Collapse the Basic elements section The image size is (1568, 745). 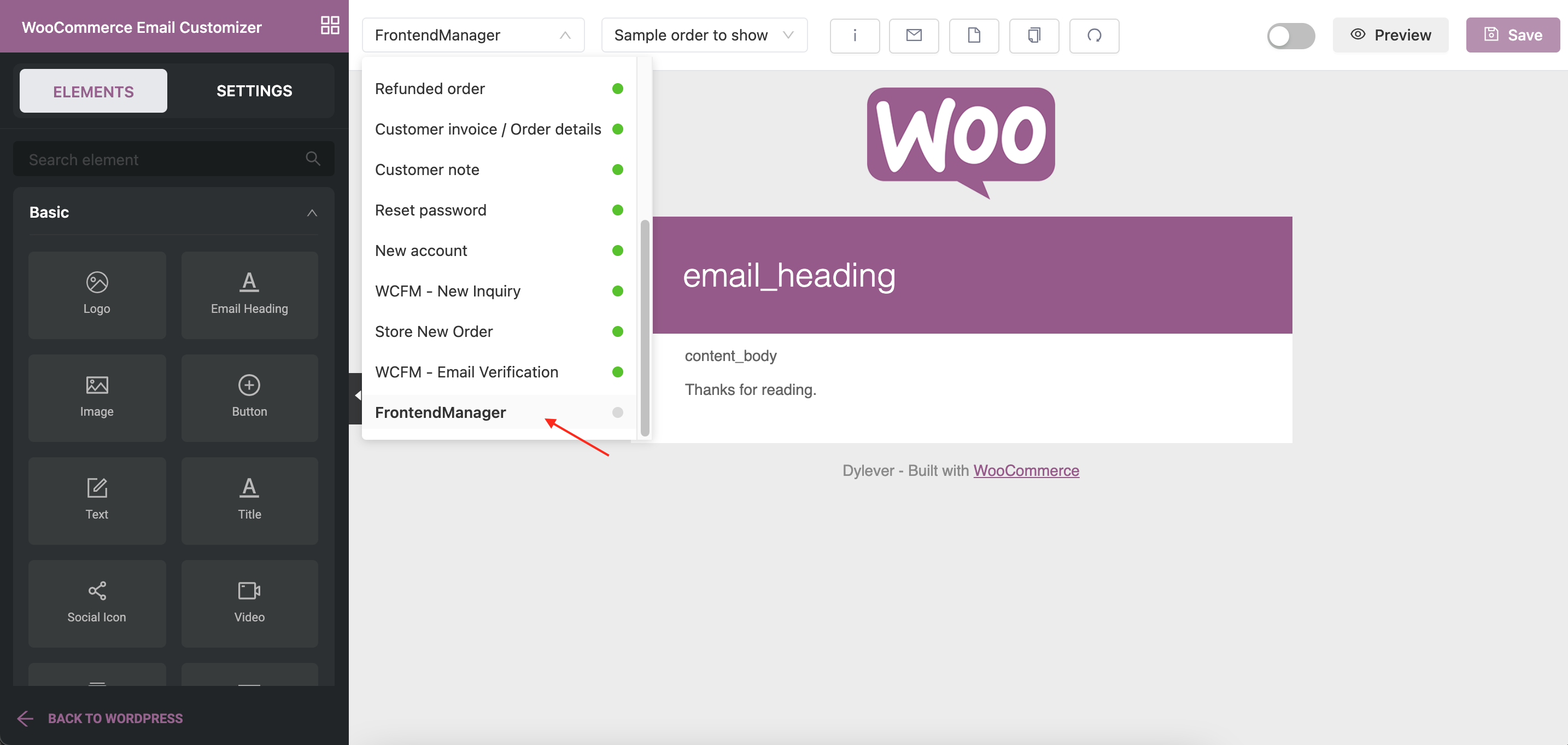click(312, 213)
